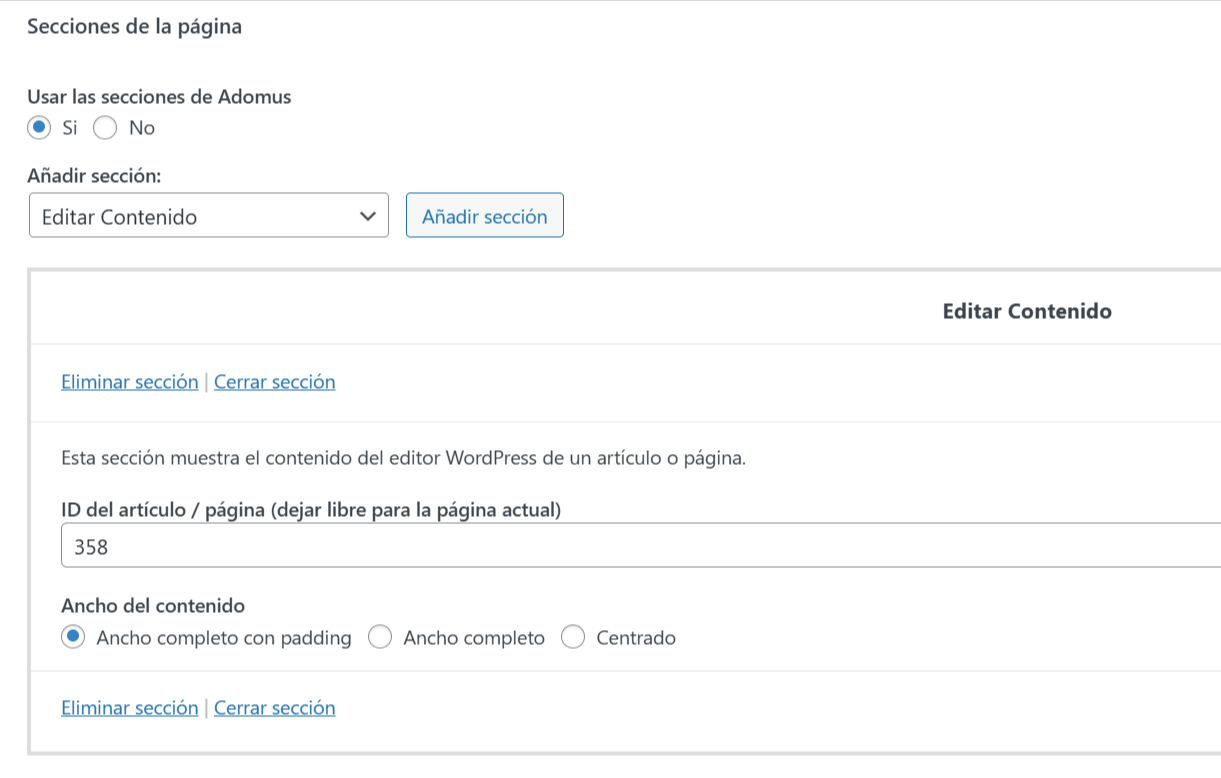Delete section via bottom "Eliminar sección" link
Image resolution: width=1221 pixels, height=778 pixels.
point(130,708)
